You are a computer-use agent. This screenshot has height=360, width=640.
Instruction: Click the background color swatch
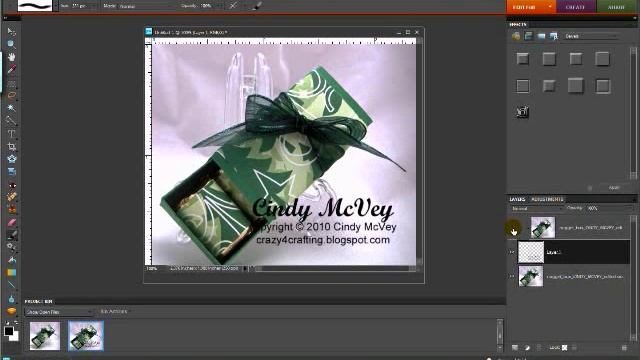[x=15, y=337]
